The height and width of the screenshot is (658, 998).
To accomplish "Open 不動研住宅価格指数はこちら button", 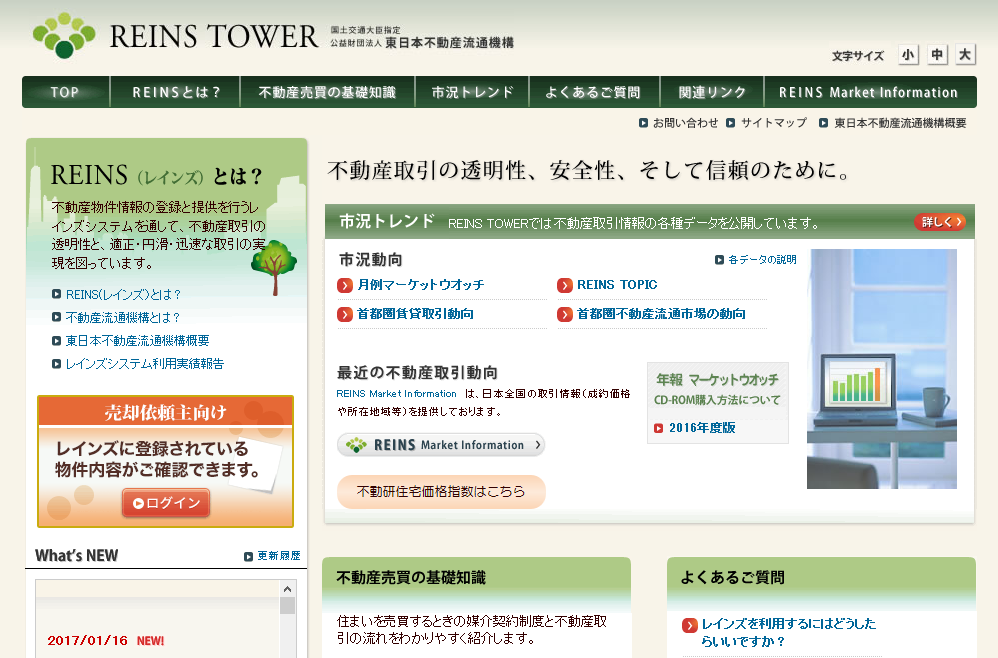I will pos(441,492).
